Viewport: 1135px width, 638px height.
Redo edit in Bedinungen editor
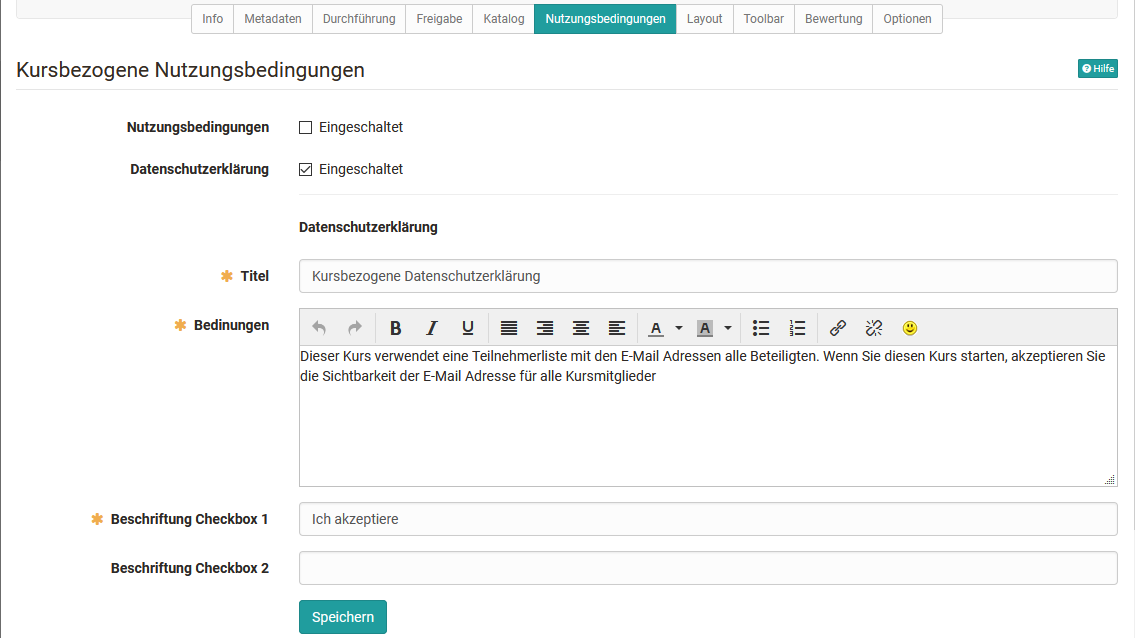(355, 328)
